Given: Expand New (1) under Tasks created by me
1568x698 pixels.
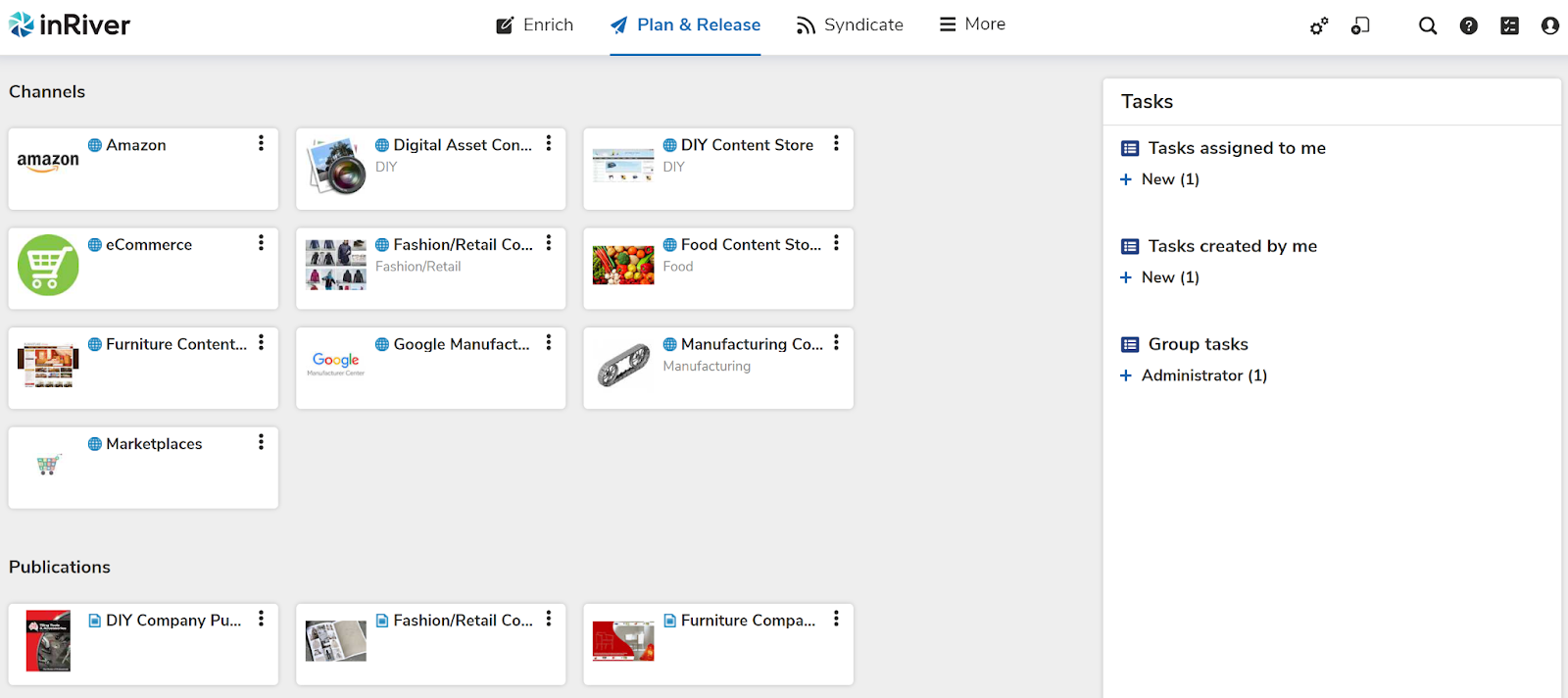Looking at the screenshot, I should click(1160, 277).
